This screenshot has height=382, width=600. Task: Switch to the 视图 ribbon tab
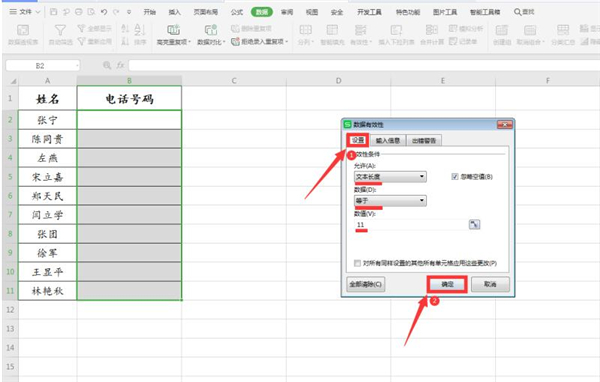312,12
